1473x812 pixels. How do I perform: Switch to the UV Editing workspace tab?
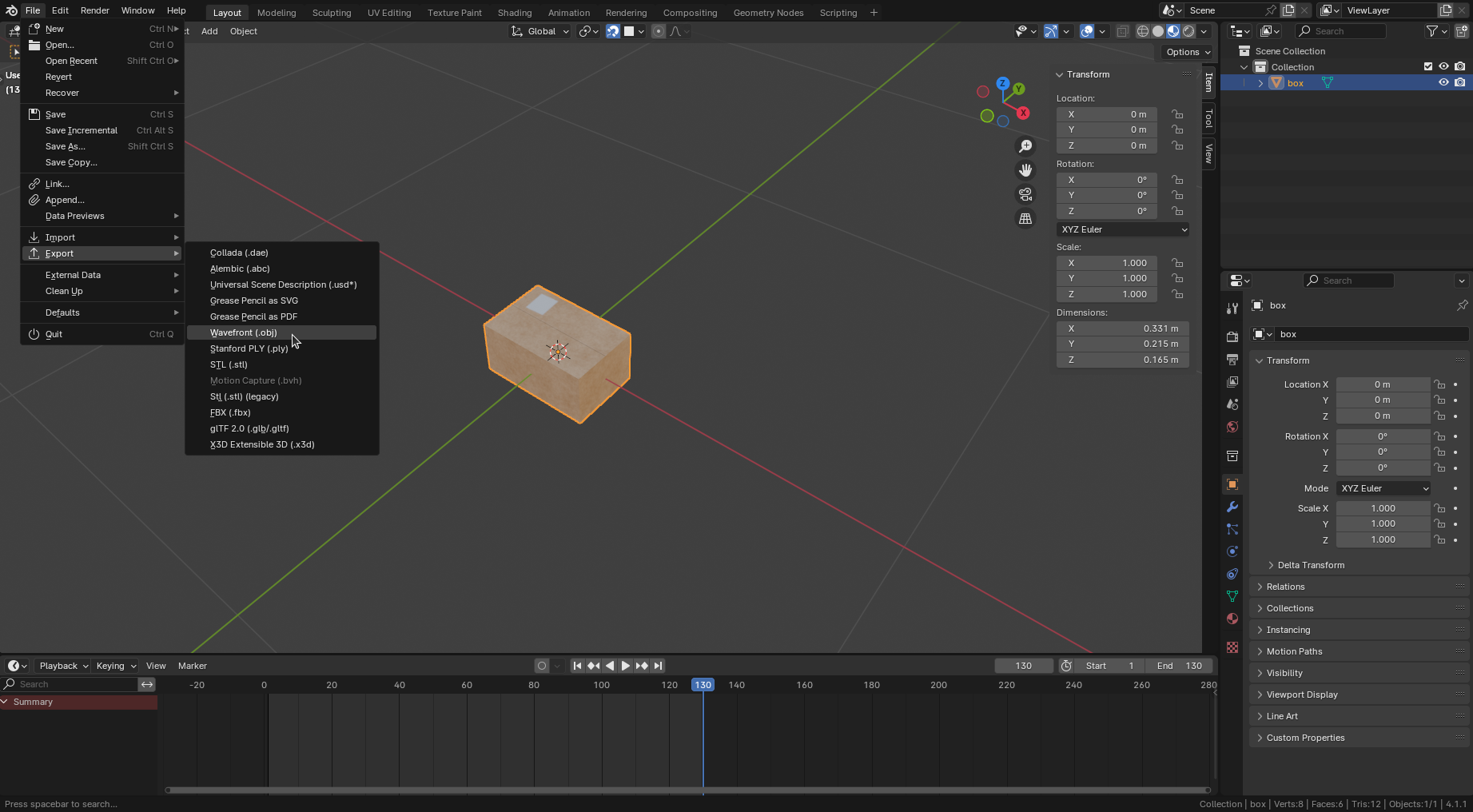point(389,13)
